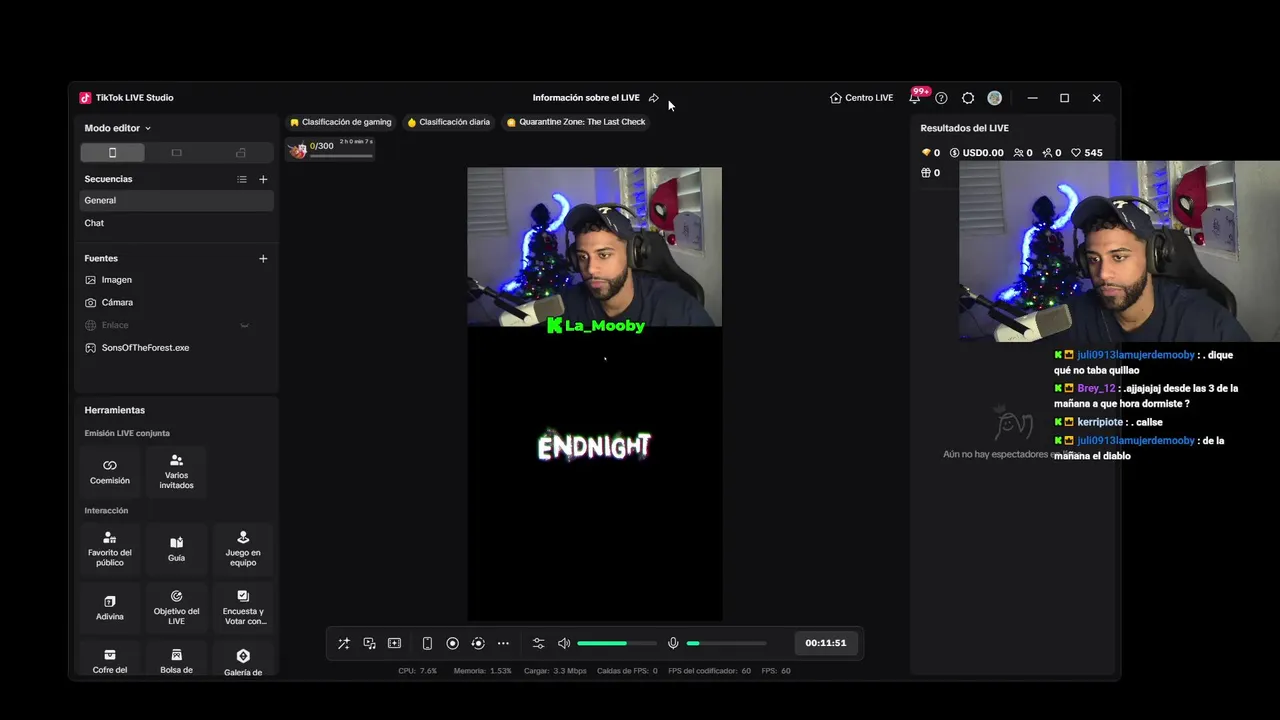Screen dimensions: 1280x720
Task: Select the portrait phone layout tab
Action: point(112,153)
